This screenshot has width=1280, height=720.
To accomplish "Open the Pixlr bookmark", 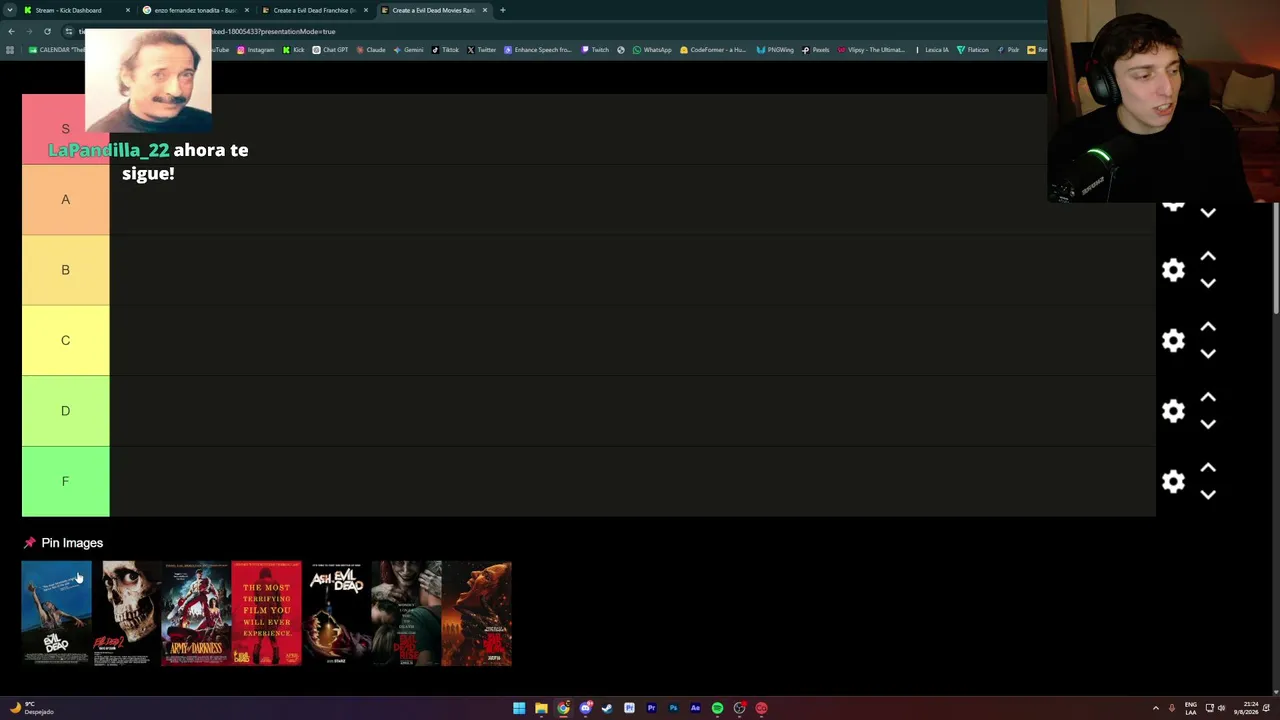I will coord(1009,50).
